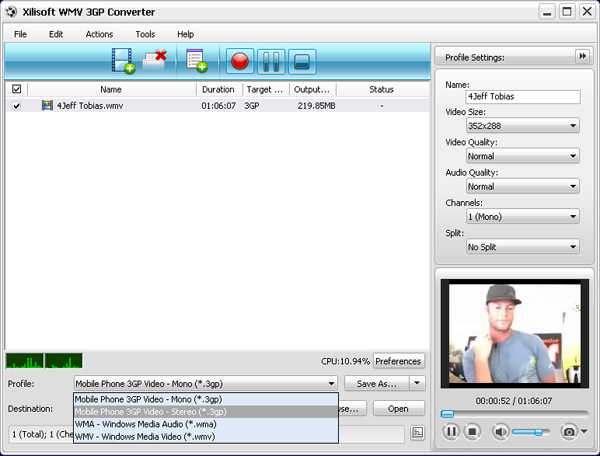Screen dimensions: 600x456
Task: Click the Add profile list icon
Action: pos(197,60)
